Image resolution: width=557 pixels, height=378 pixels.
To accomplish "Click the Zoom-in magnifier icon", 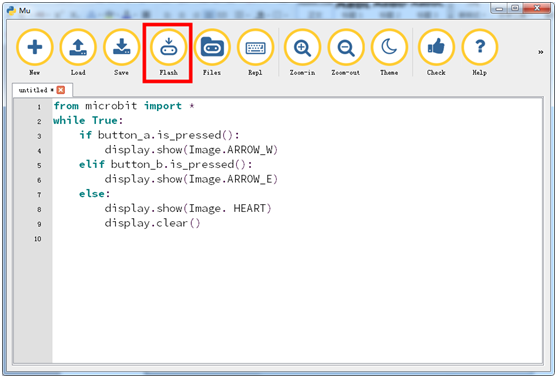I will (302, 47).
